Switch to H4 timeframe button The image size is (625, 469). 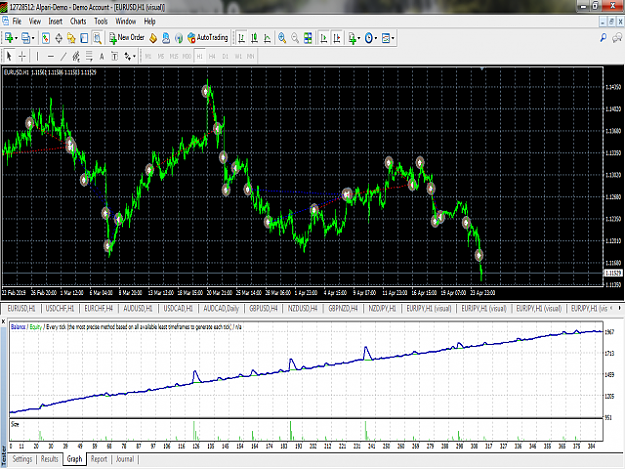coord(212,57)
